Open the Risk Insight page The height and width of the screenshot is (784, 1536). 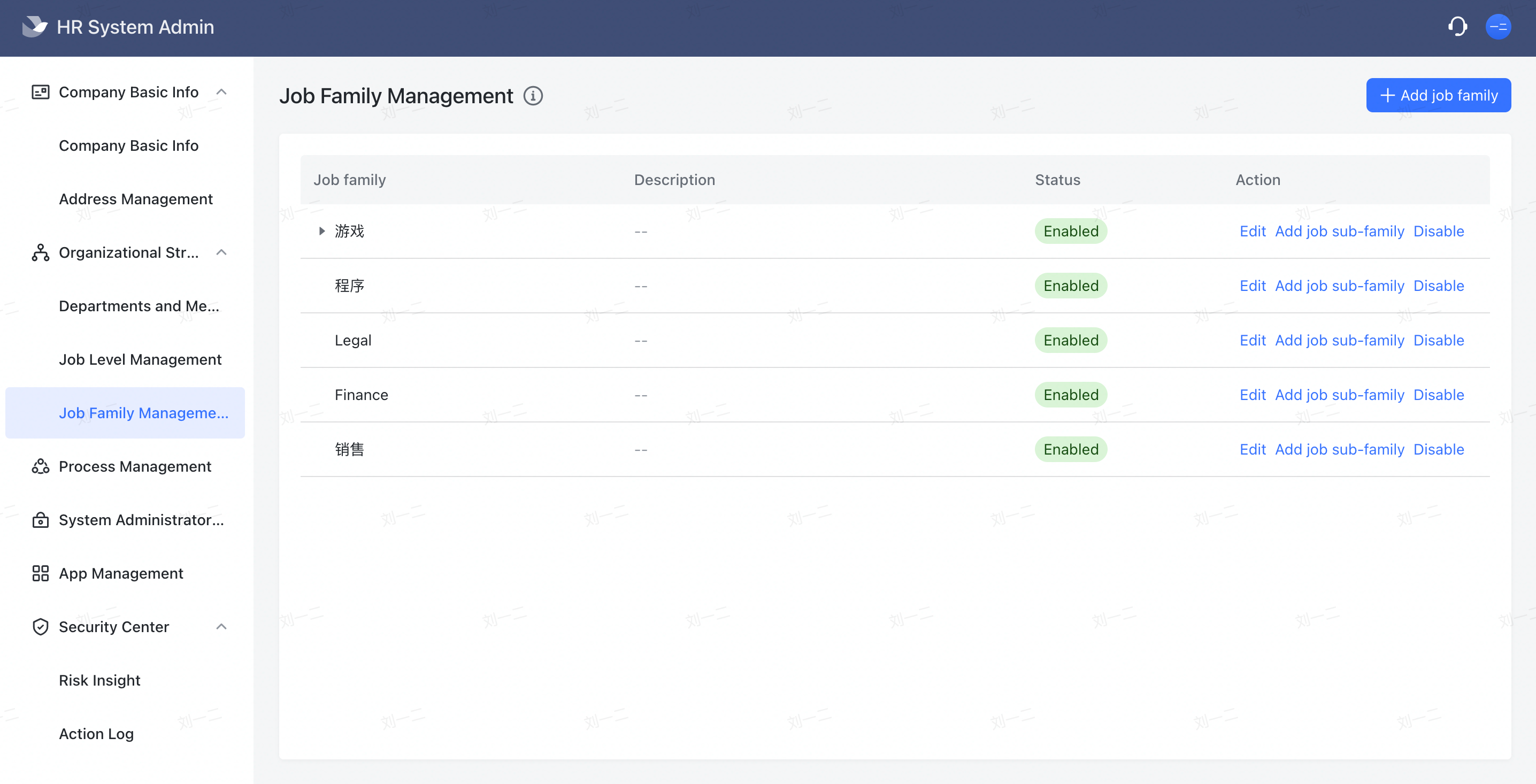tap(99, 680)
